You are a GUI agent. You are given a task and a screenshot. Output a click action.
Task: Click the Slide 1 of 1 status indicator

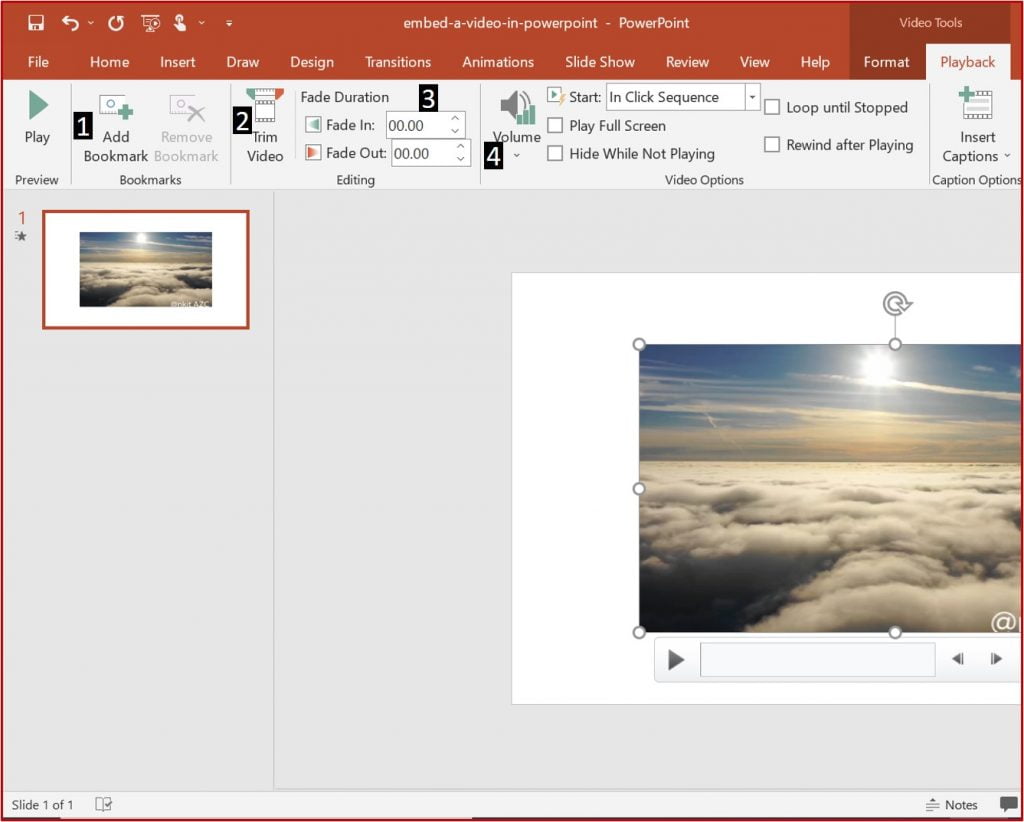[x=42, y=804]
